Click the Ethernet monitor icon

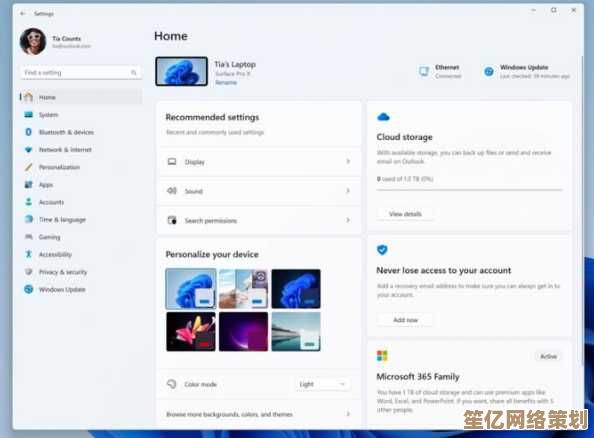[424, 71]
